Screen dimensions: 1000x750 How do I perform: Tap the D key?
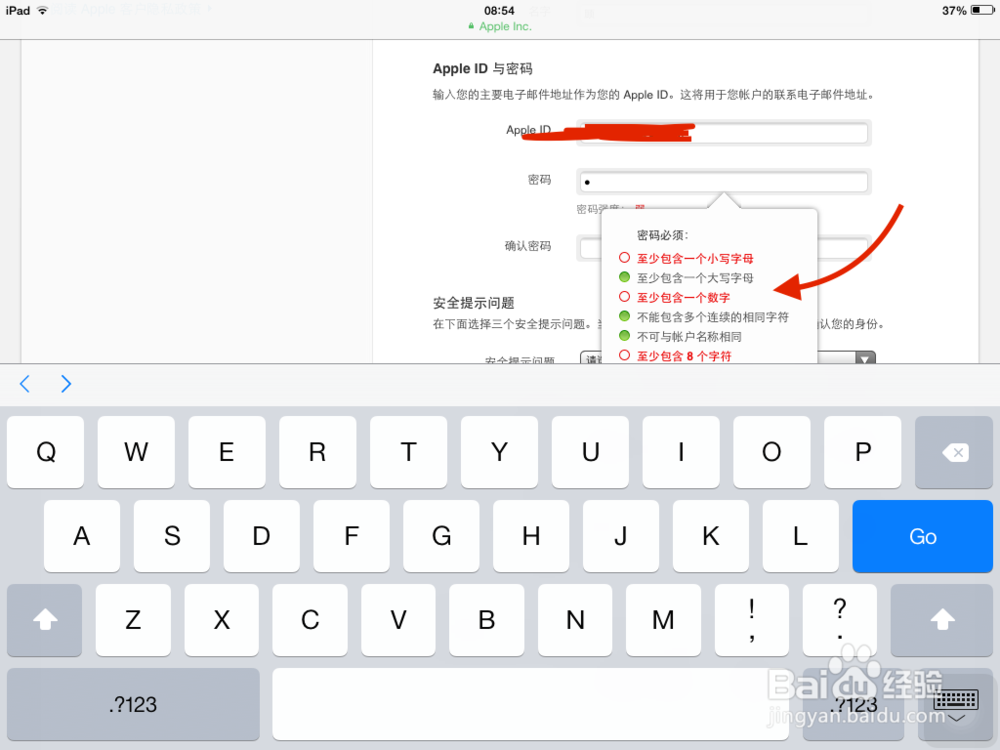pyautogui.click(x=261, y=536)
